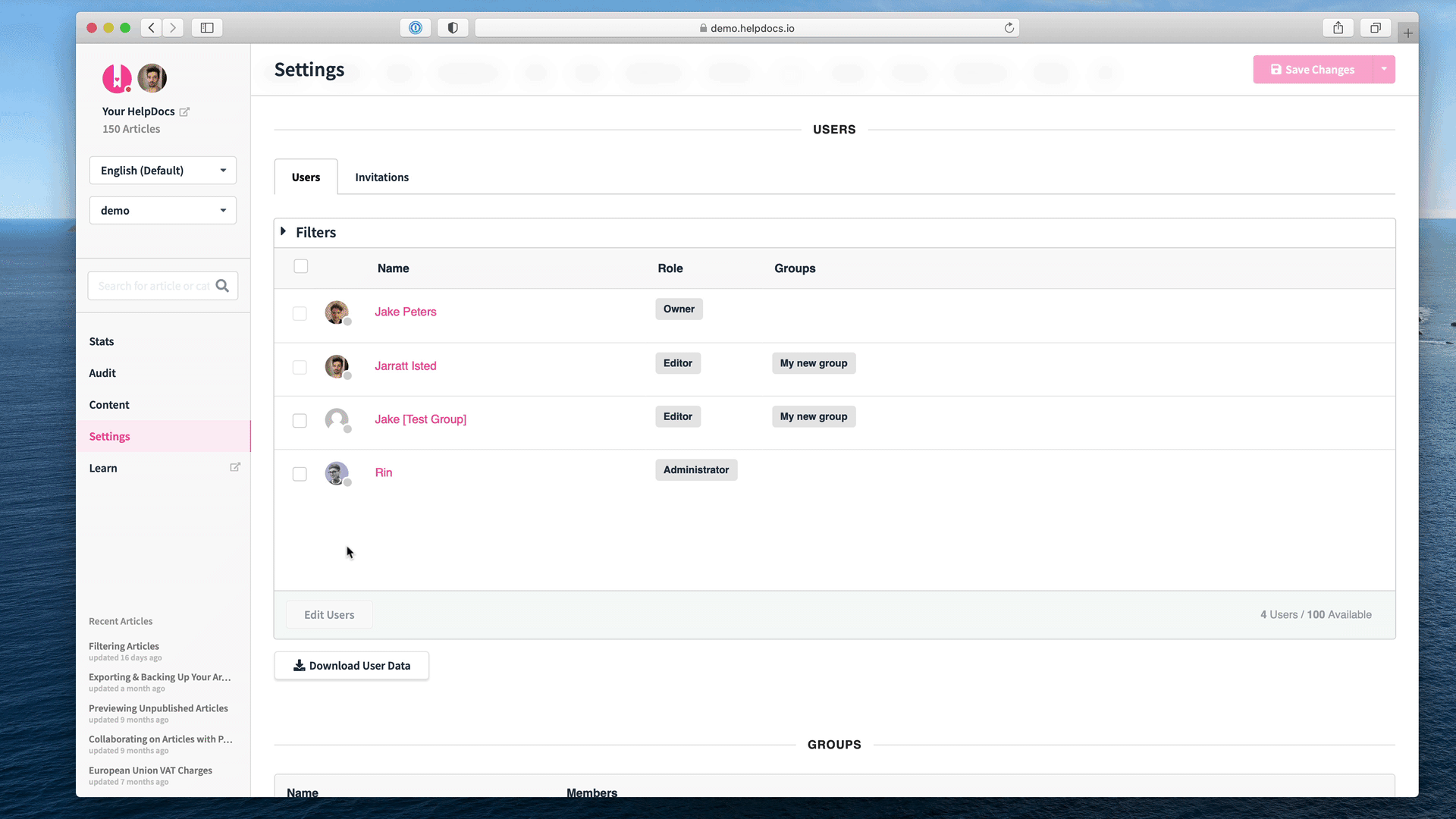Open Jarratt Isted user link
This screenshot has height=819, width=1456.
point(406,366)
